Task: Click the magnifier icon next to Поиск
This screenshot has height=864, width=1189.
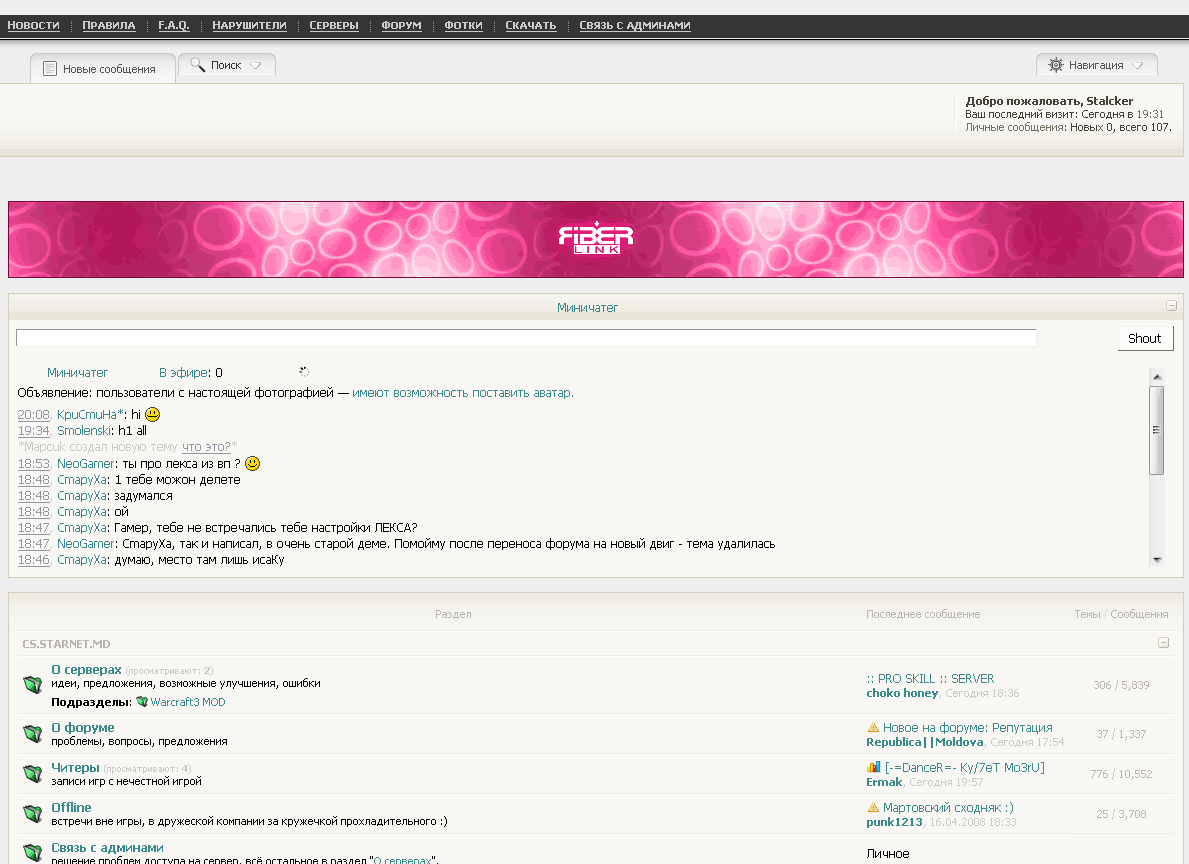Action: pyautogui.click(x=198, y=64)
